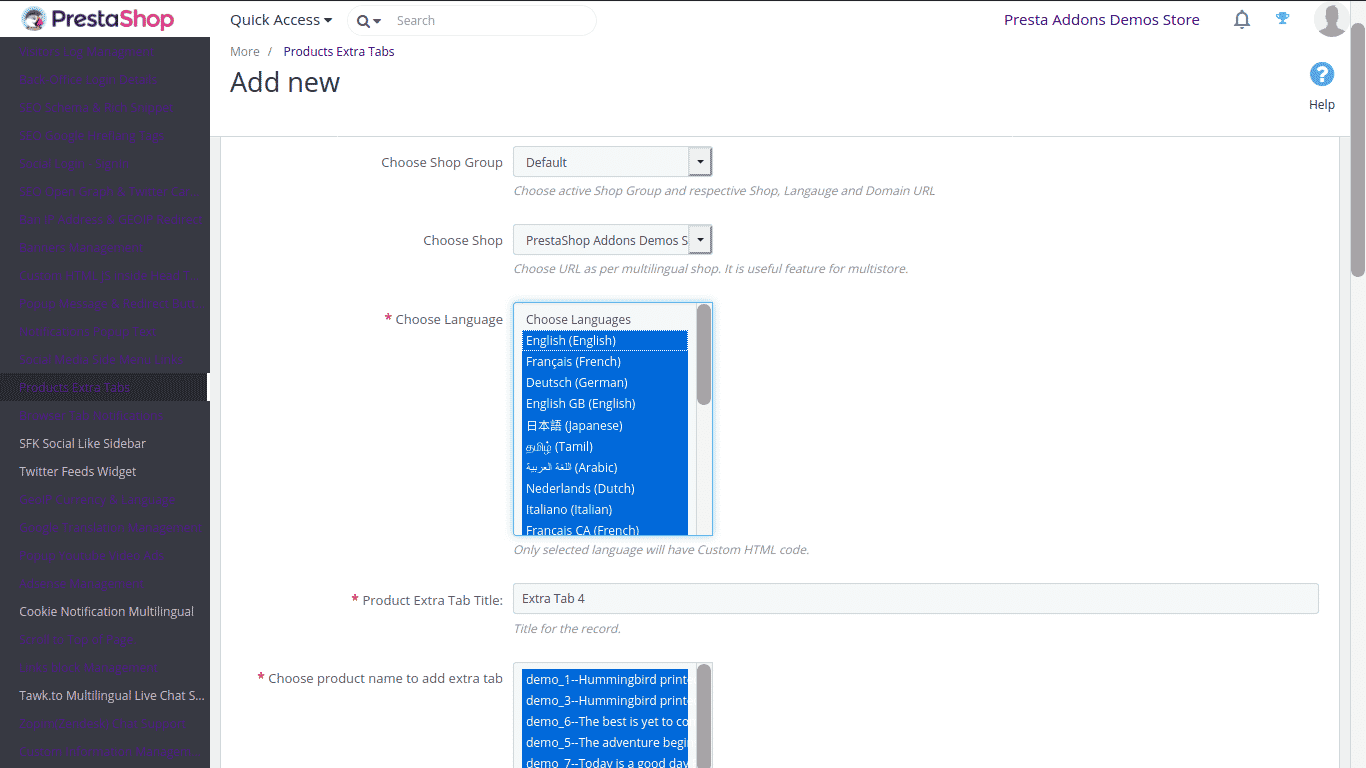Viewport: 1366px width, 768px height.
Task: Click the More breadcrumb link
Action: [x=245, y=52]
